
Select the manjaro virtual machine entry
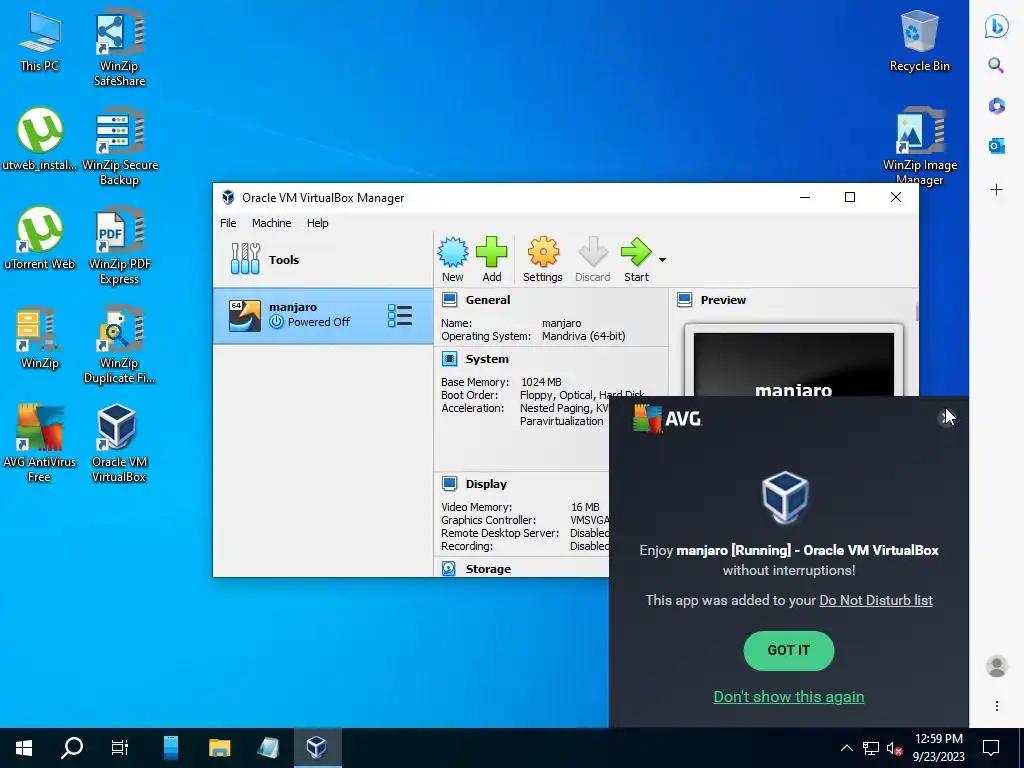click(x=323, y=315)
